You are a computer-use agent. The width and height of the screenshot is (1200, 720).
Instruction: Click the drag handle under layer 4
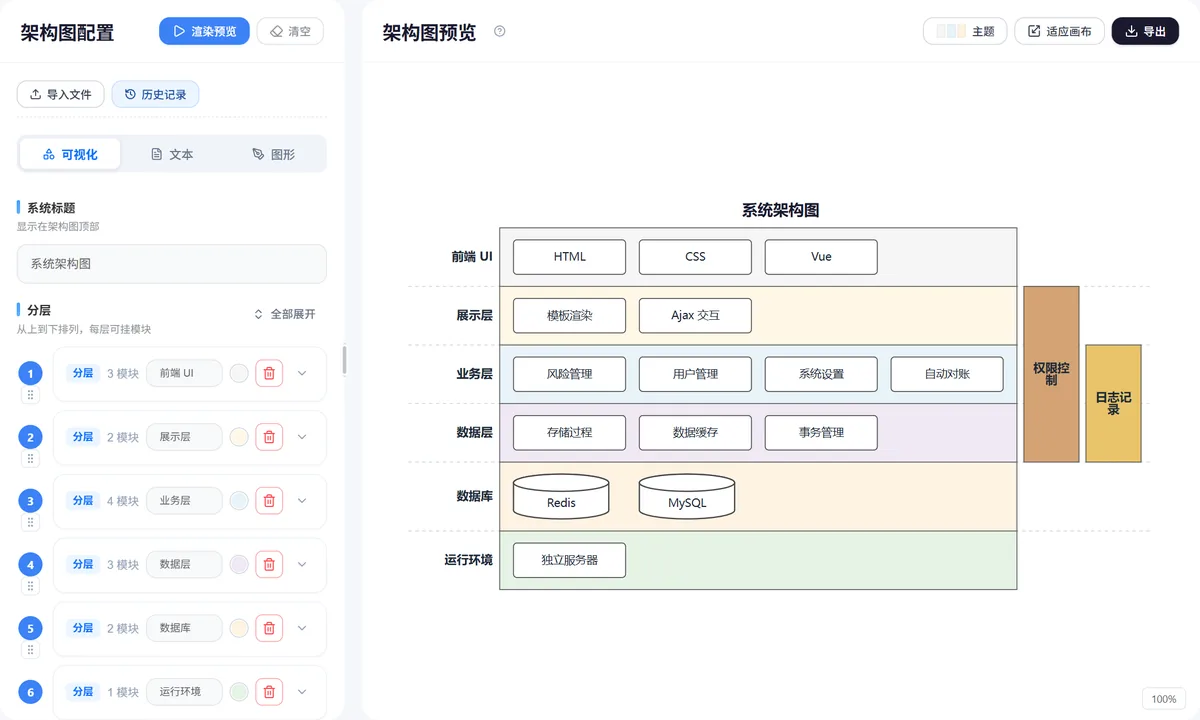pos(31,586)
